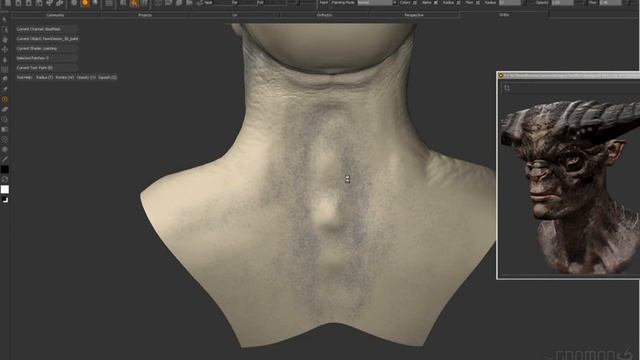Toggle the Alpha checkbox in top toolbar
The height and width of the screenshot is (360, 640).
tap(436, 2)
